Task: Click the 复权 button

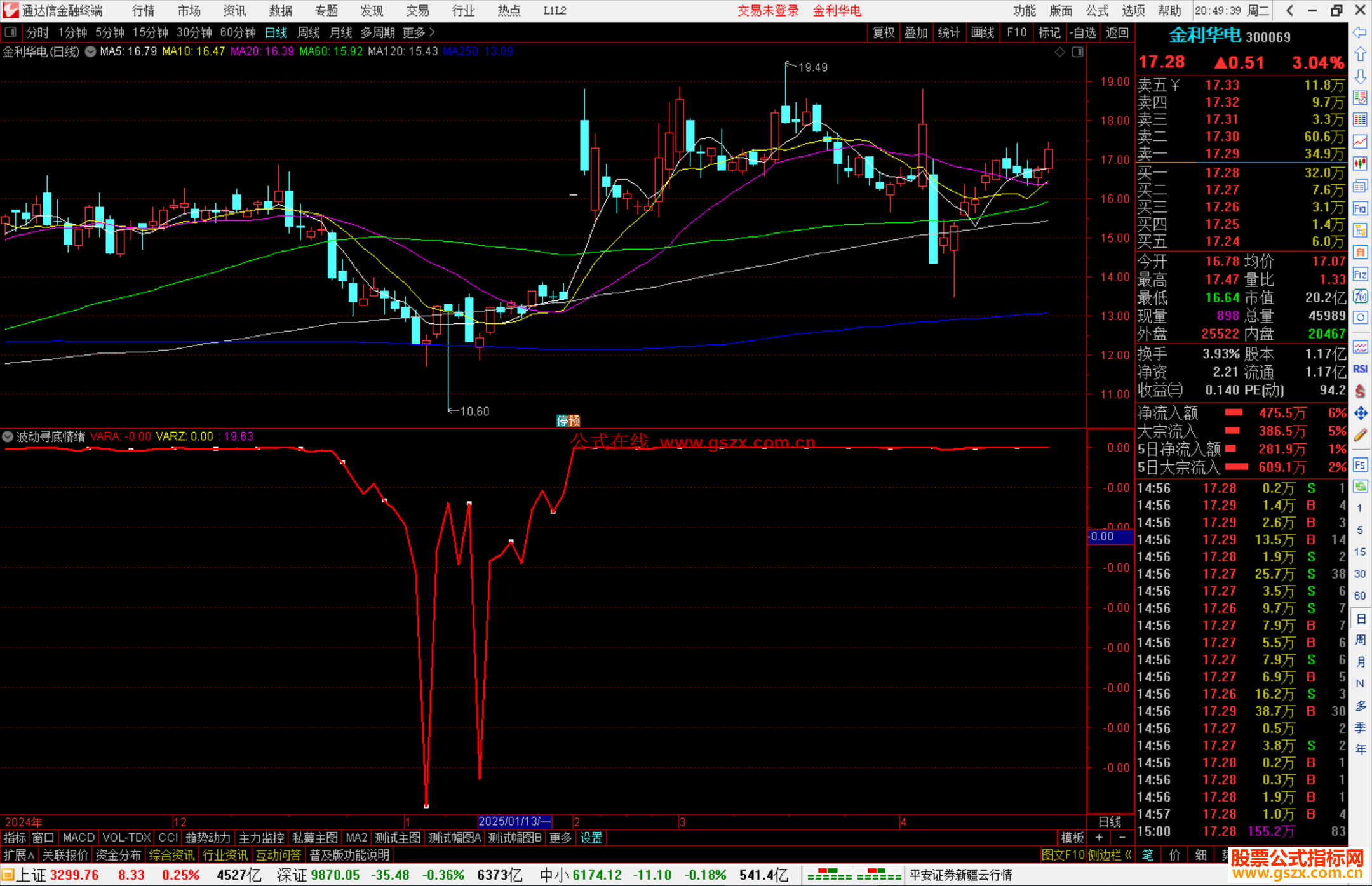Action: click(x=884, y=32)
